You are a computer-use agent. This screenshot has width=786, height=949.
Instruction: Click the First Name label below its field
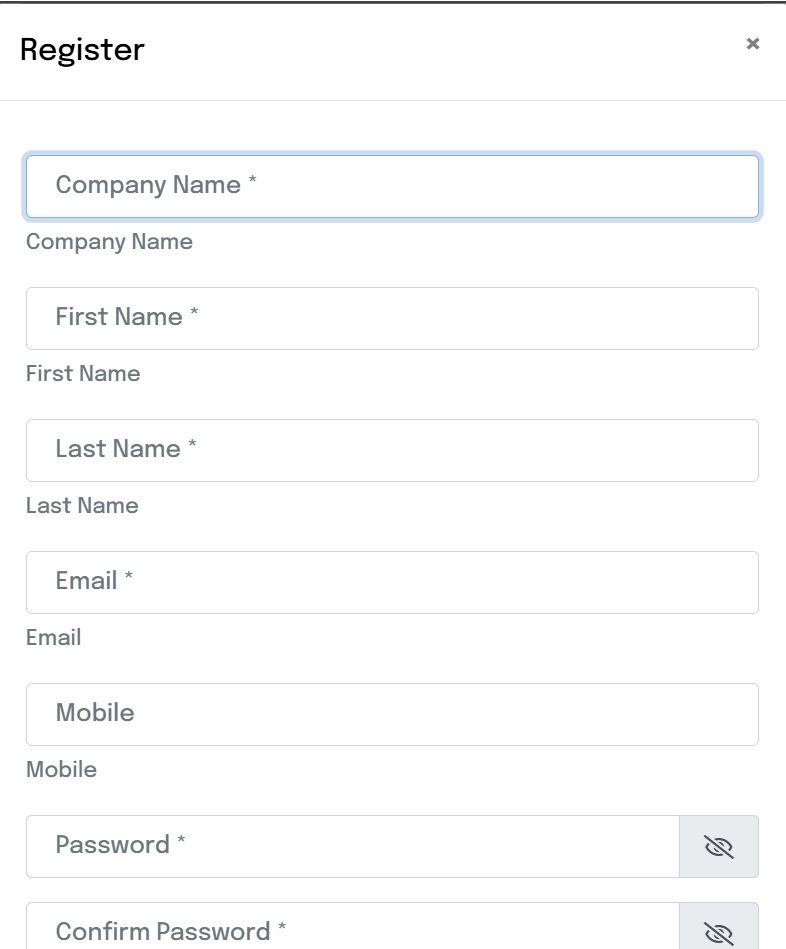tap(83, 374)
